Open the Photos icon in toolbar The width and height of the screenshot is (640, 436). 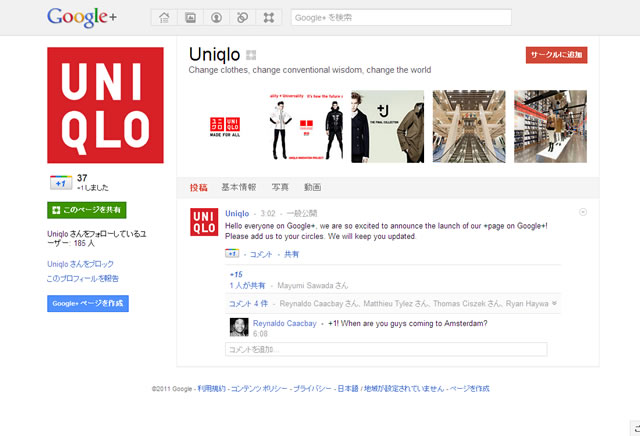(190, 18)
